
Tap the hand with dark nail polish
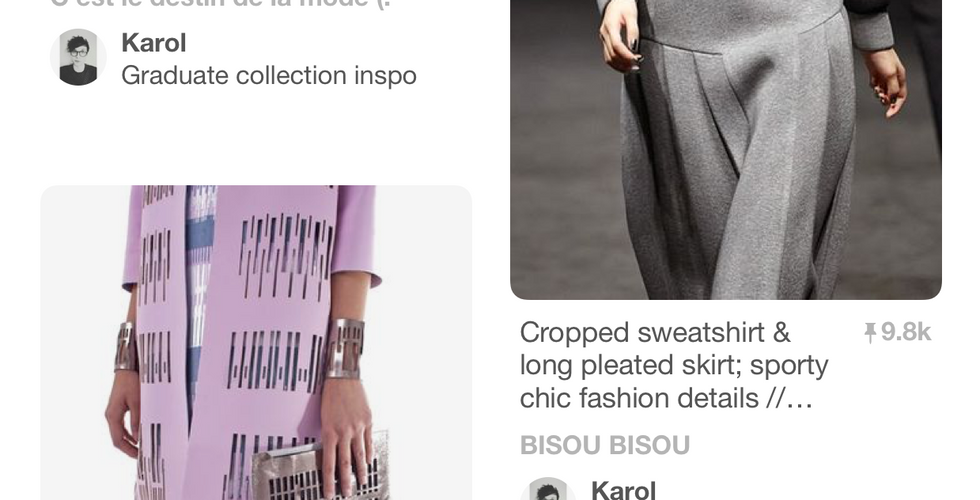(621, 38)
